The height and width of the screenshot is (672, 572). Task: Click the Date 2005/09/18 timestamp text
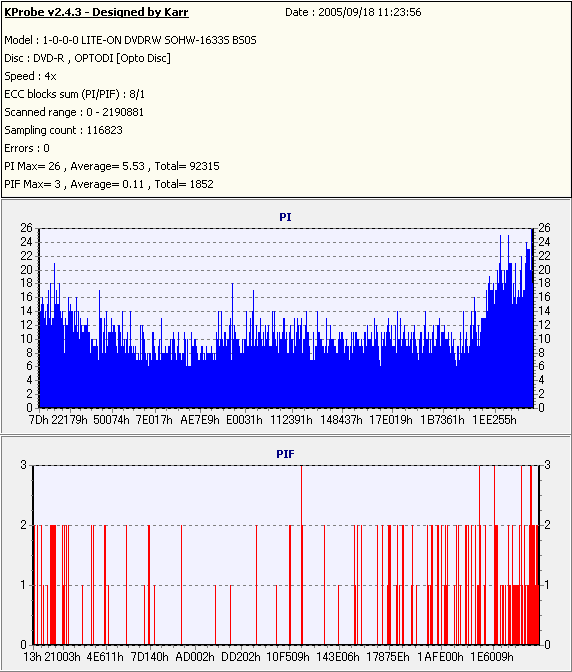pyautogui.click(x=353, y=12)
